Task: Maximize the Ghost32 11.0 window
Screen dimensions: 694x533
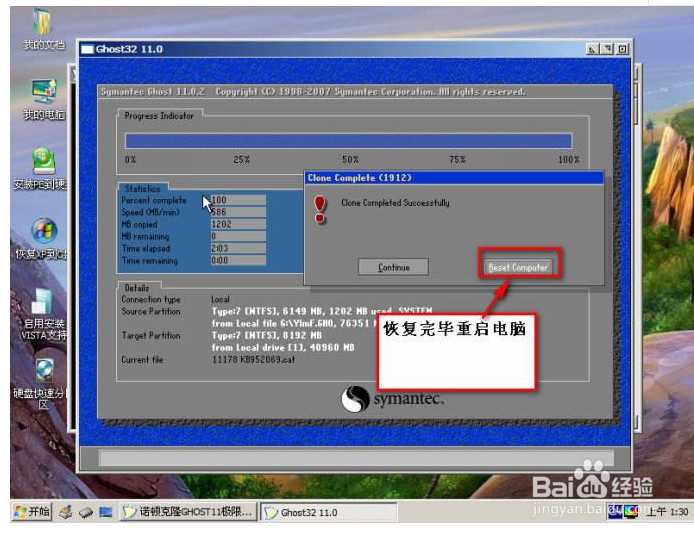Action: tap(607, 49)
